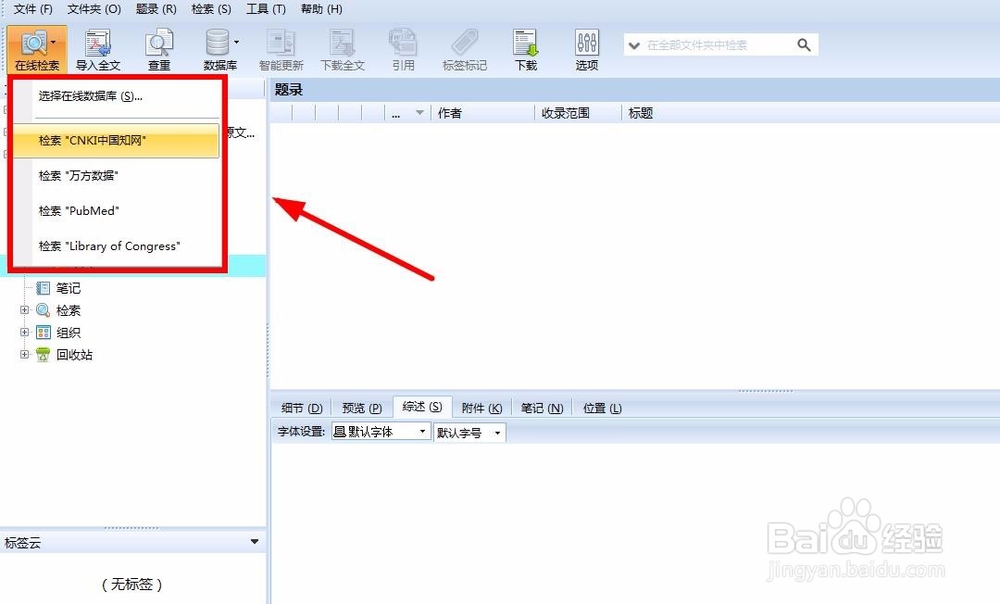
Task: Click the 笔记 notebook icon in tree
Action: point(43,288)
